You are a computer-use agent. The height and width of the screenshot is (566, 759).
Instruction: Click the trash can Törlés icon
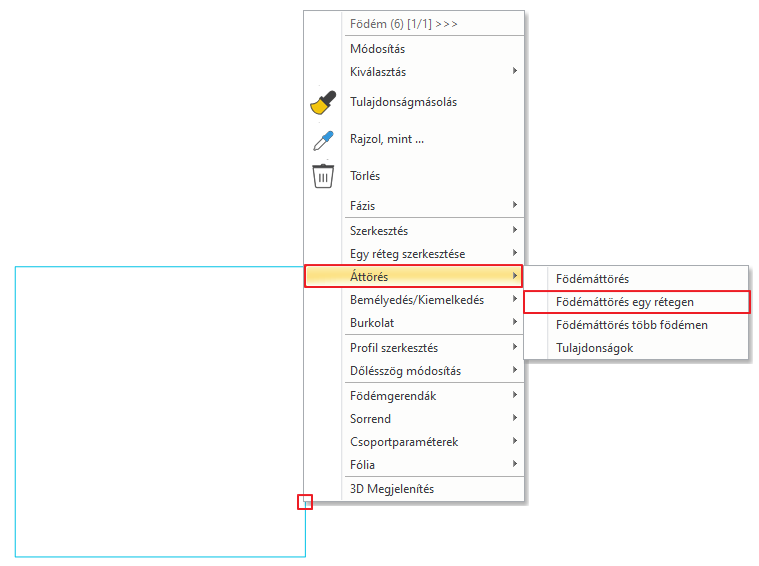click(x=323, y=176)
